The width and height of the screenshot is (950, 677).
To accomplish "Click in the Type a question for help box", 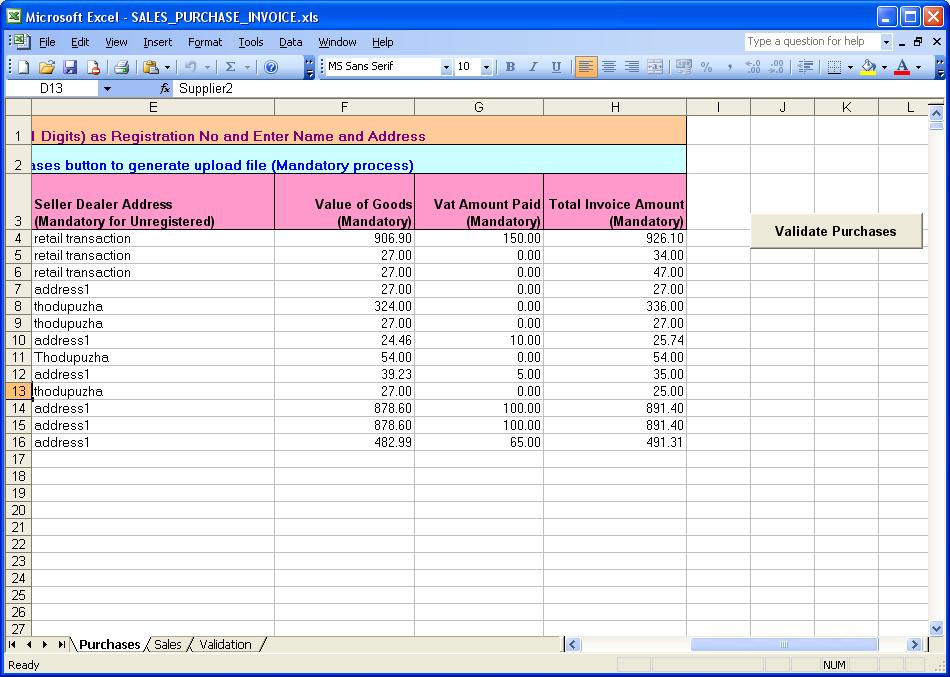I will tap(812, 42).
